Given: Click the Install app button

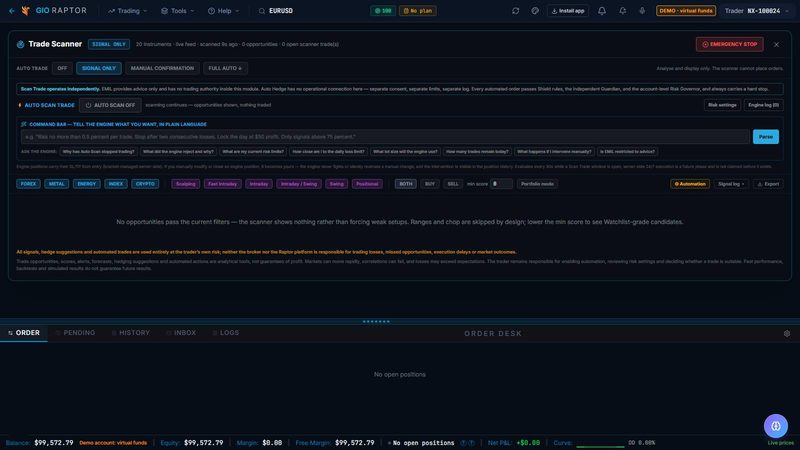Looking at the screenshot, I should (x=567, y=11).
